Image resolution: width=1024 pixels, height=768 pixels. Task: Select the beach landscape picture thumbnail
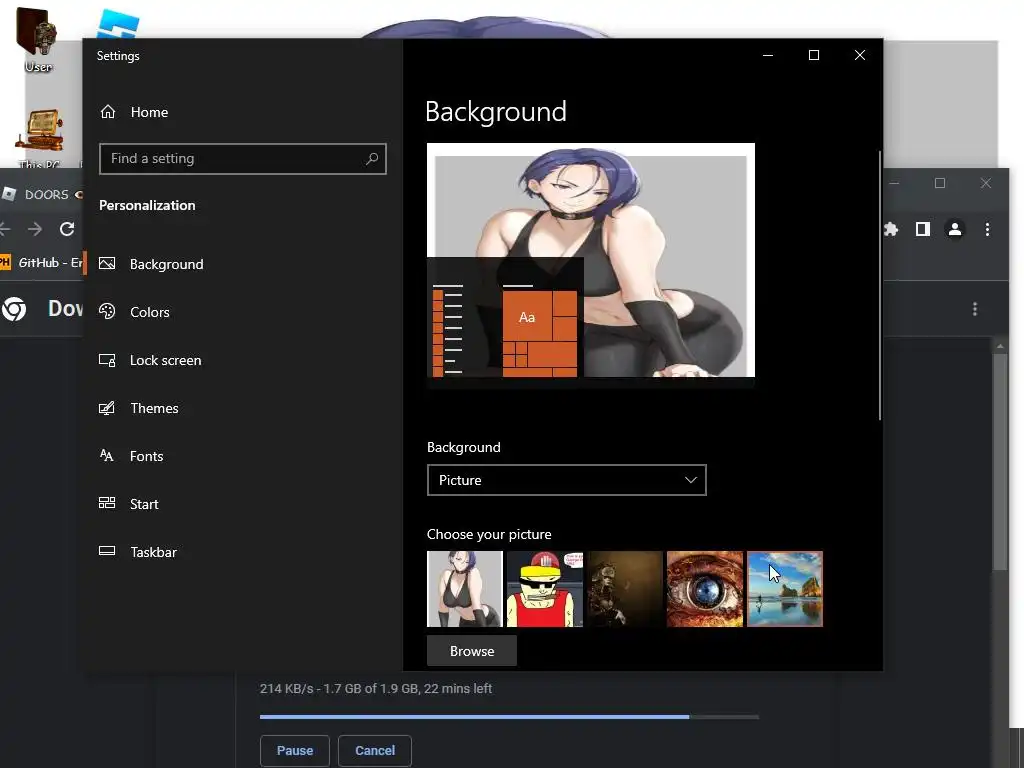pos(785,589)
